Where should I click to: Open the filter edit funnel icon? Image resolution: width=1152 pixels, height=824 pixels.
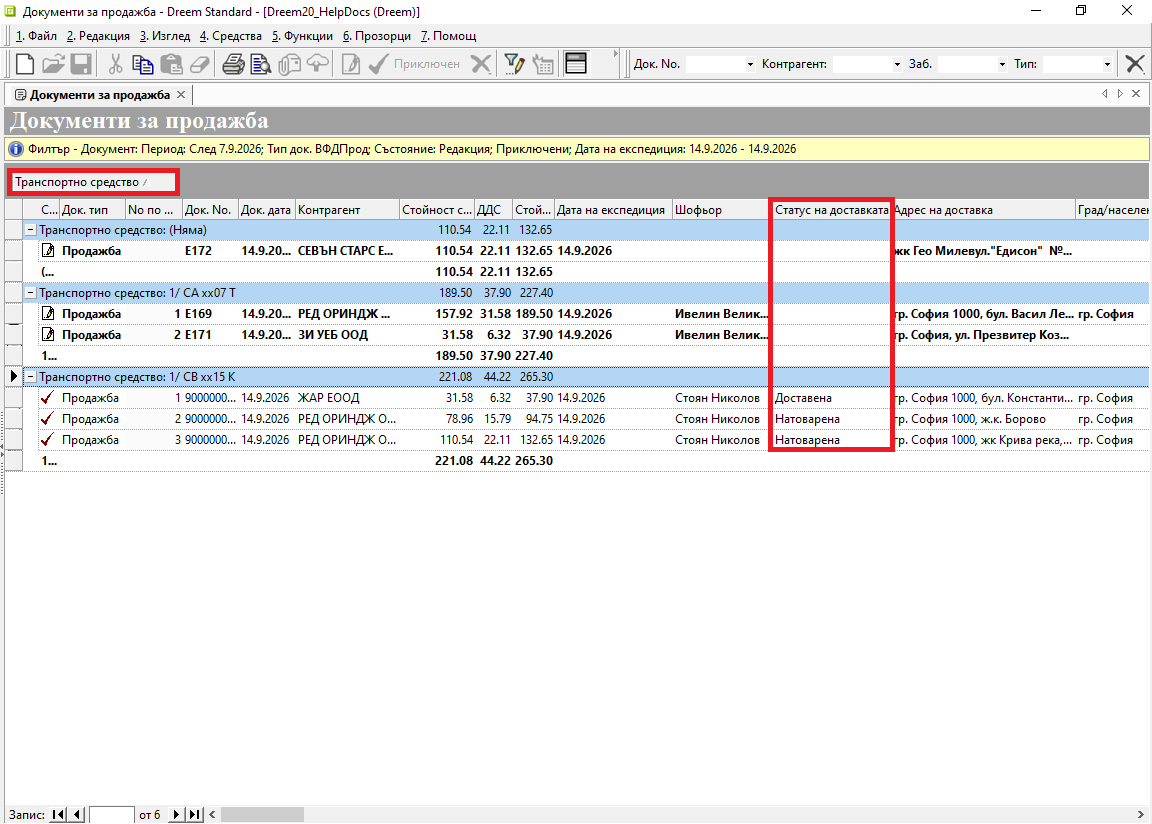[x=514, y=64]
